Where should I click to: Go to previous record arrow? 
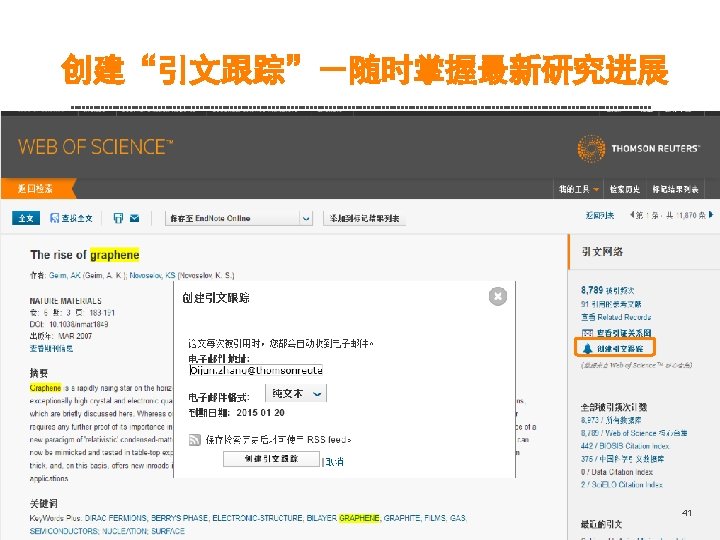(x=632, y=214)
